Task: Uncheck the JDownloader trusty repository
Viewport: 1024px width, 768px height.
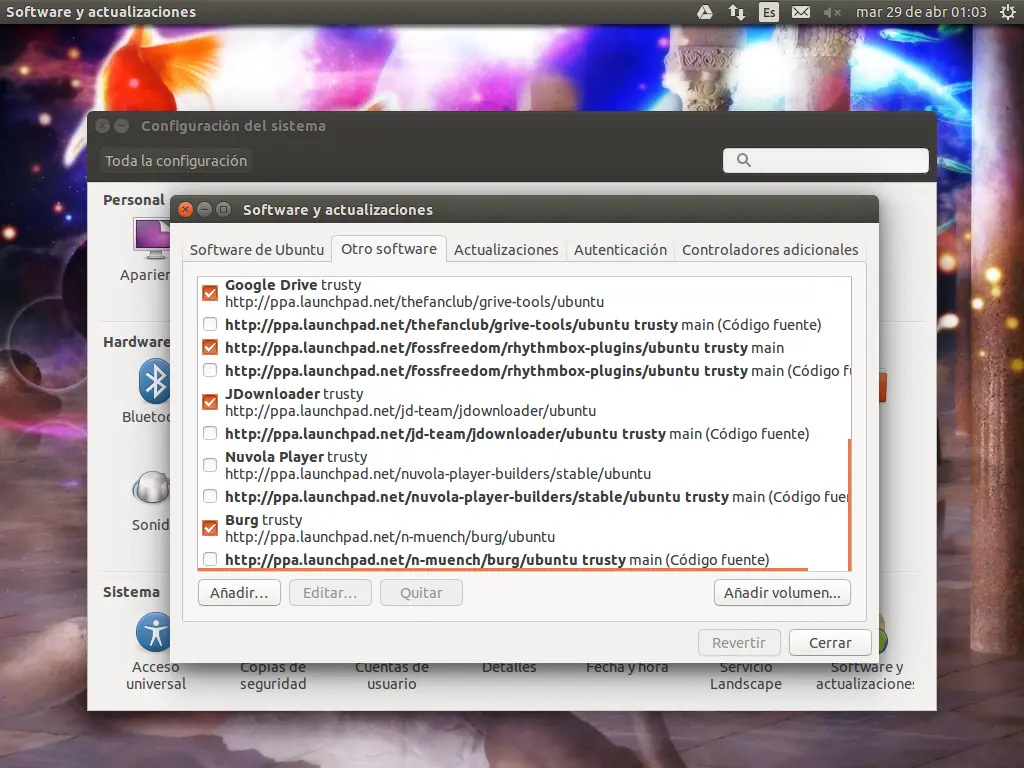Action: point(210,402)
